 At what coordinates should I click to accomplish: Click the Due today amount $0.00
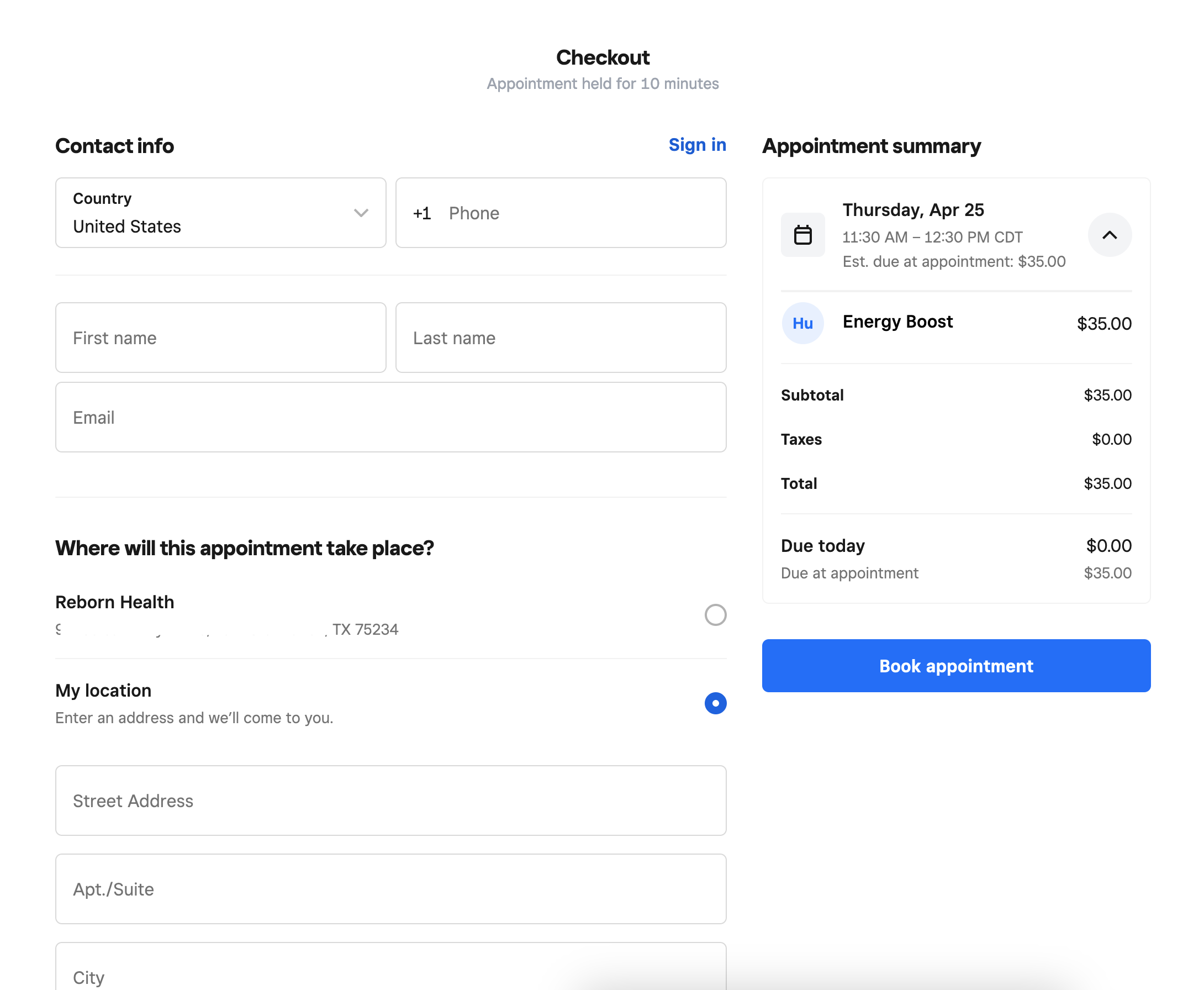(1108, 546)
